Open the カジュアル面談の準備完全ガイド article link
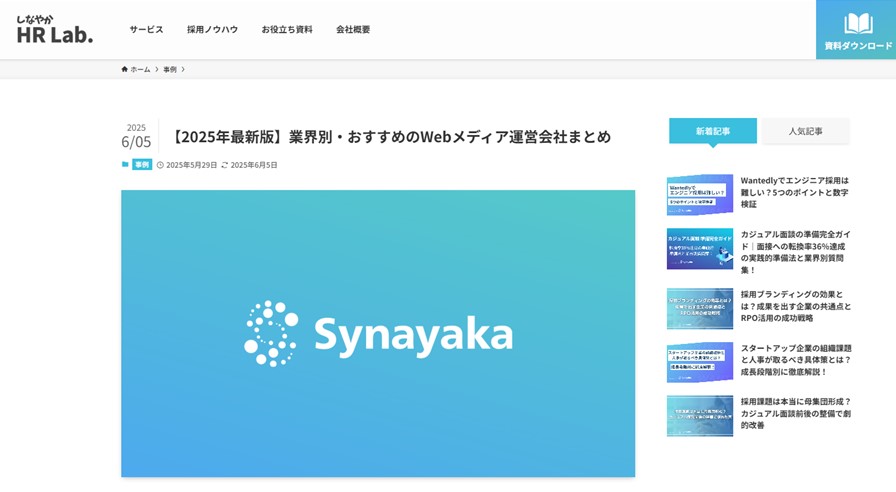Image resolution: width=896 pixels, height=492 pixels. (x=795, y=252)
